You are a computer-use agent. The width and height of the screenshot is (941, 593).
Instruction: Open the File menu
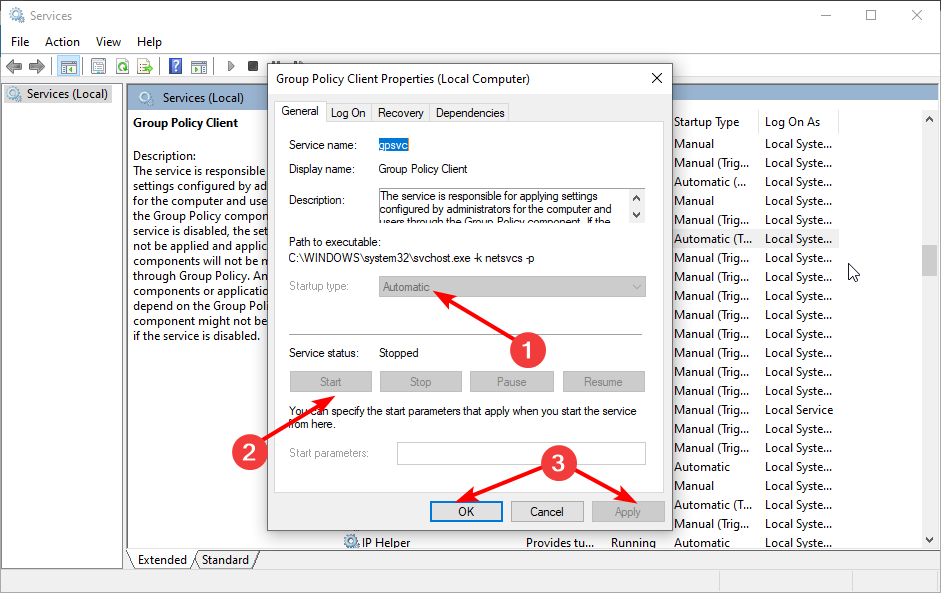(x=20, y=41)
